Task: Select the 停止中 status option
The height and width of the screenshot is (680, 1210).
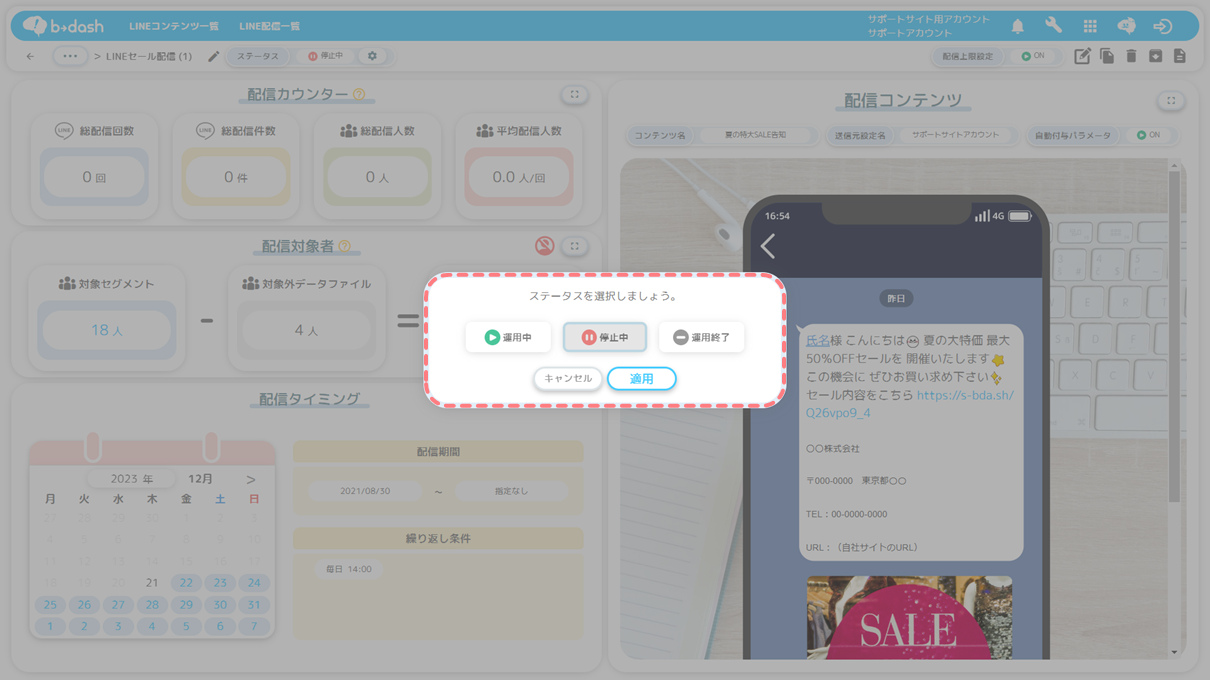Action: pyautogui.click(x=605, y=337)
